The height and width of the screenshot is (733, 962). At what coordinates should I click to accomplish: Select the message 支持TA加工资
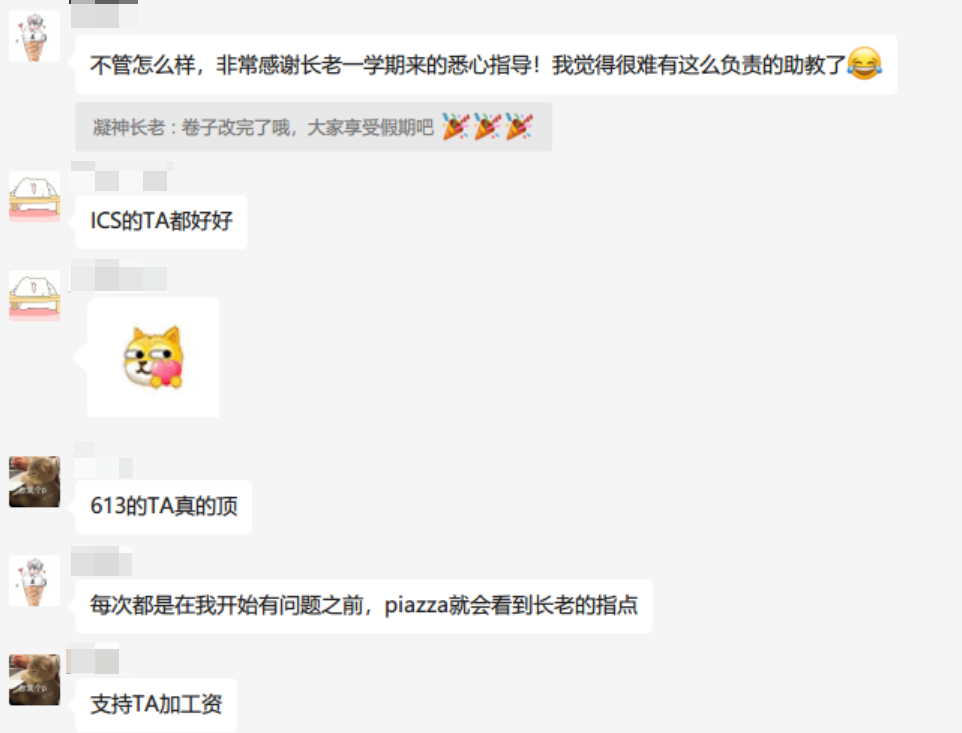coord(156,705)
